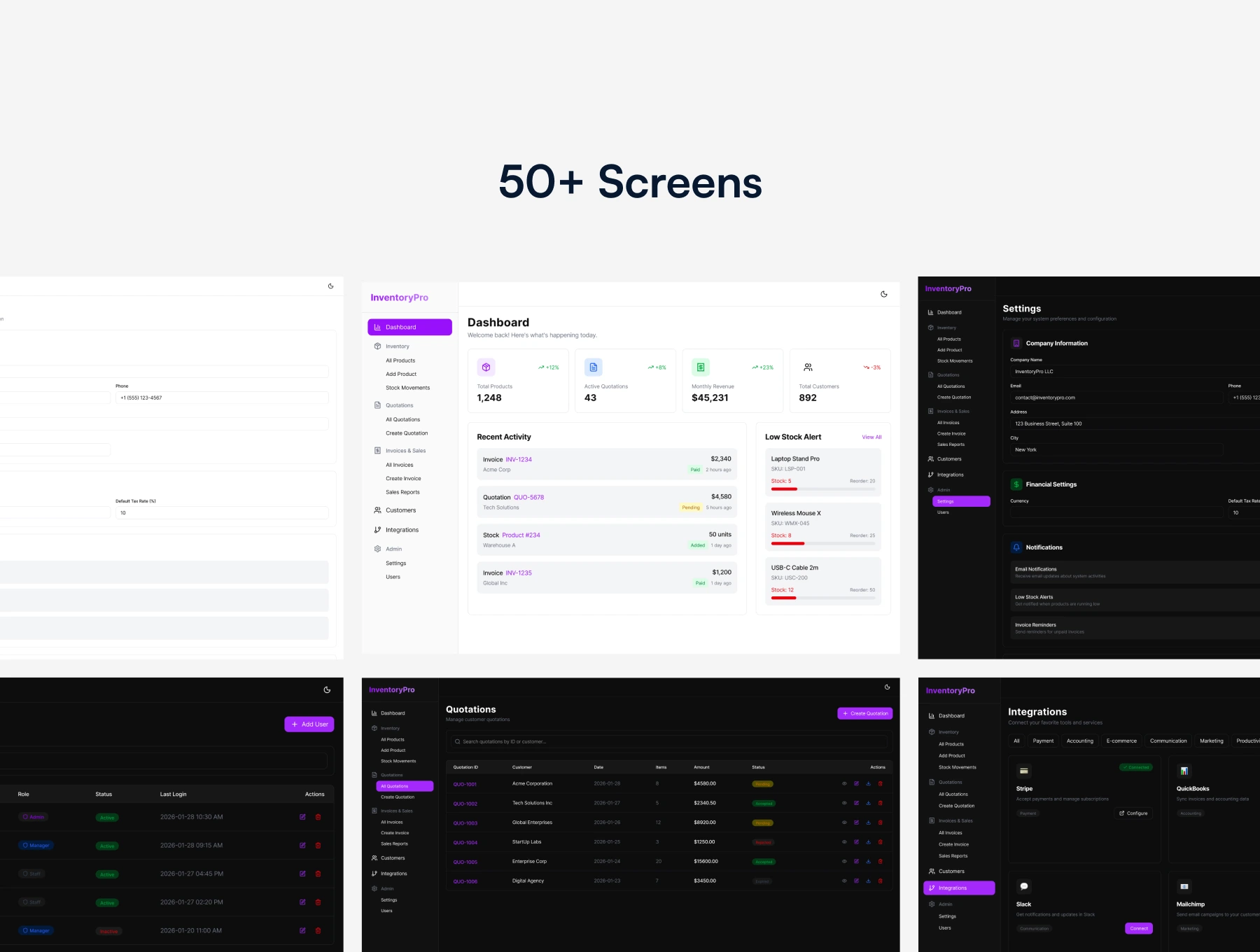
Task: Select the download icon for quotation QUO-1003
Action: click(868, 822)
